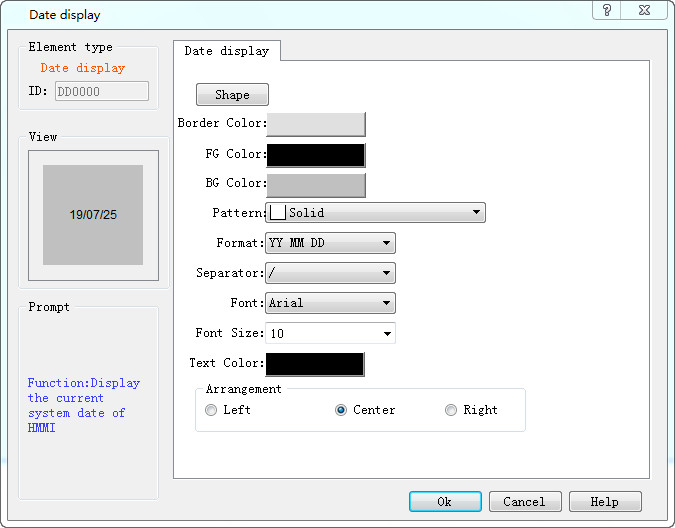Click the Pattern preview box next to Solid
The height and width of the screenshot is (528, 675).
(x=278, y=213)
